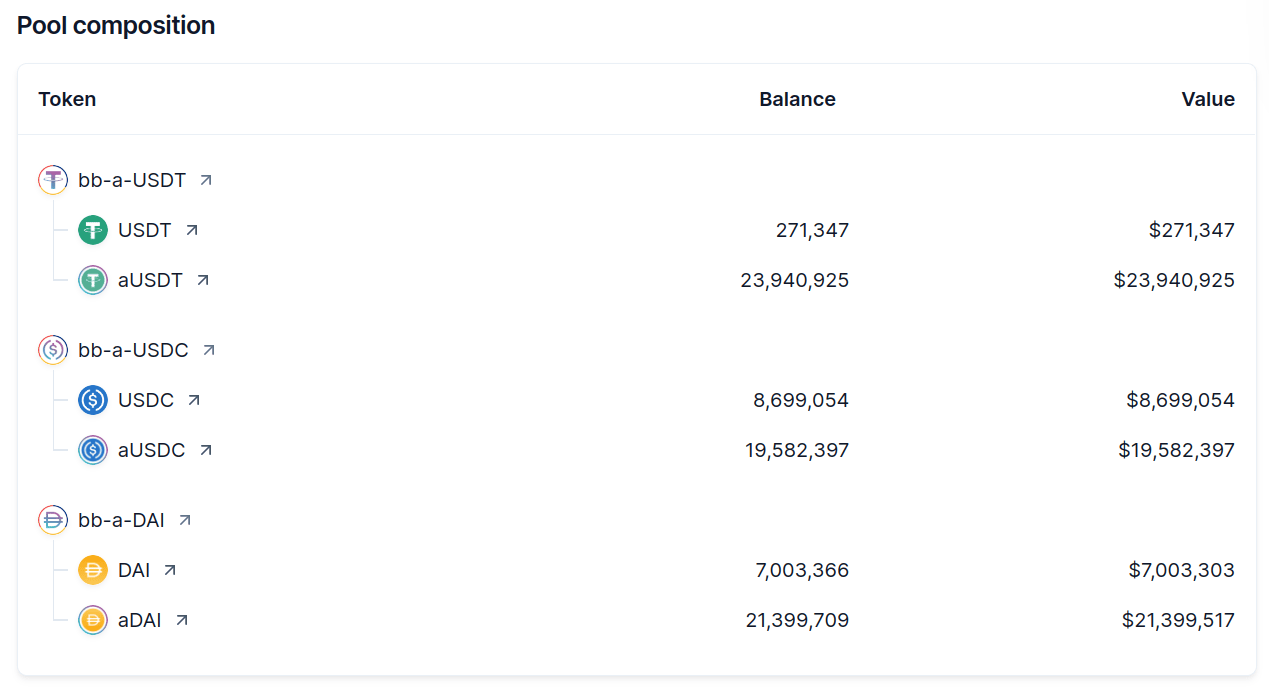Click the aUSDT token icon

[x=93, y=280]
